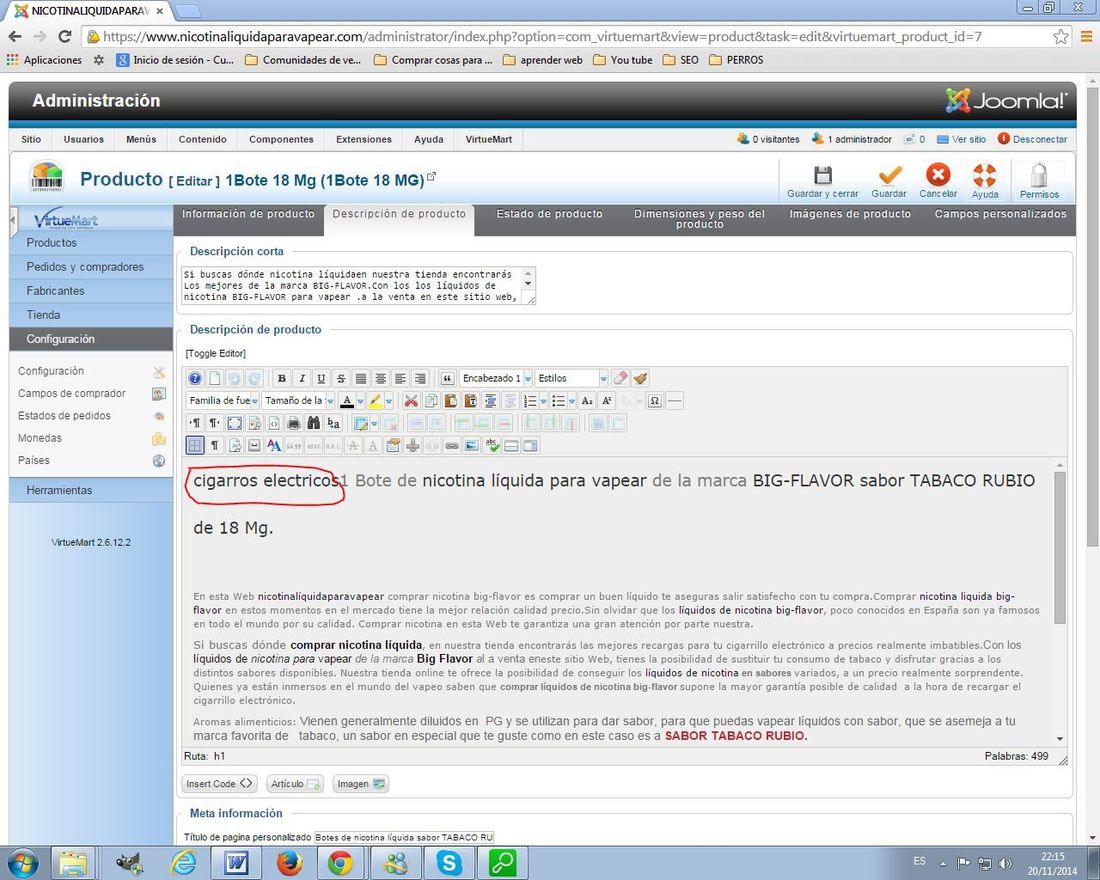This screenshot has height=880, width=1100.
Task: Open the find and replace icon
Action: (x=333, y=423)
